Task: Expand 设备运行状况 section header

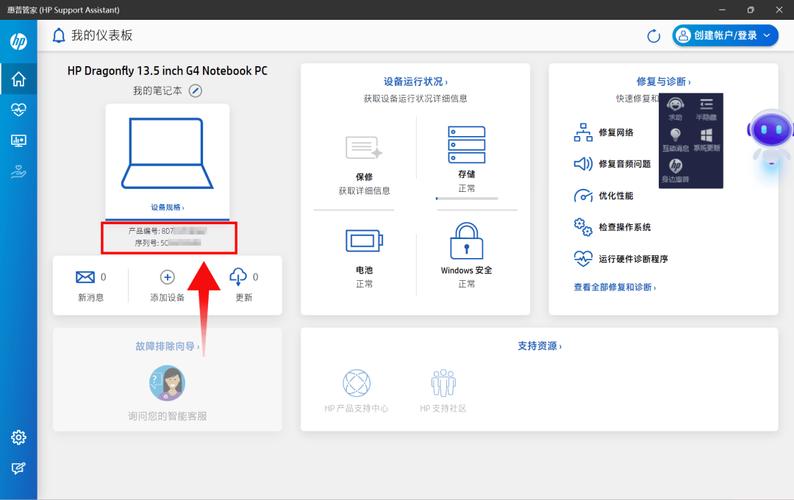Action: pyautogui.click(x=415, y=81)
